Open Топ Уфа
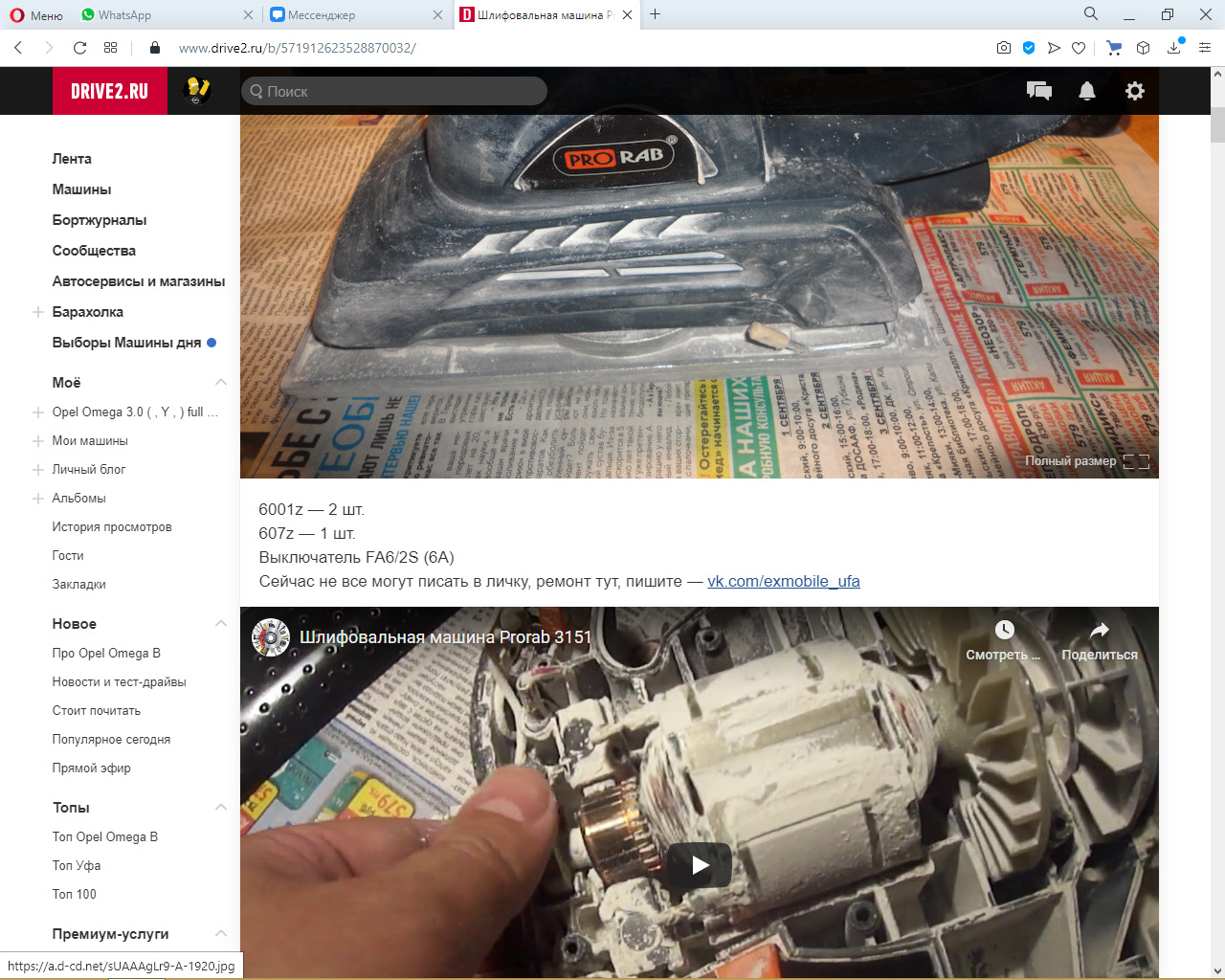The height and width of the screenshot is (980, 1225). 77,866
